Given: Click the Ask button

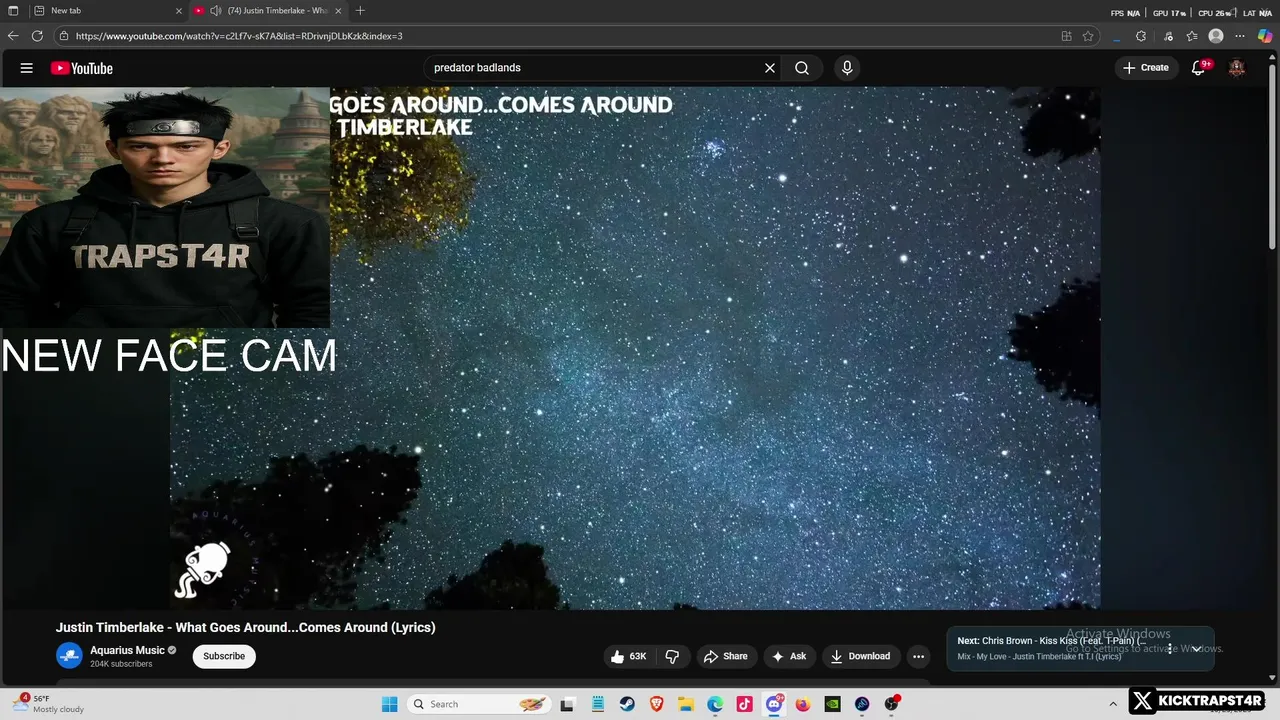Looking at the screenshot, I should coord(789,656).
